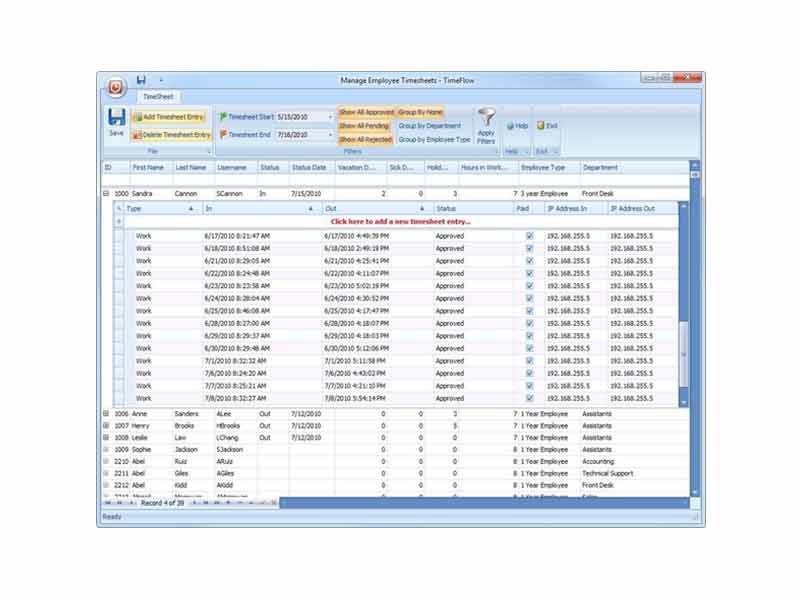This screenshot has height=600, width=800.
Task: Expand employee 2210 Abel Ruiz row
Action: point(106,461)
